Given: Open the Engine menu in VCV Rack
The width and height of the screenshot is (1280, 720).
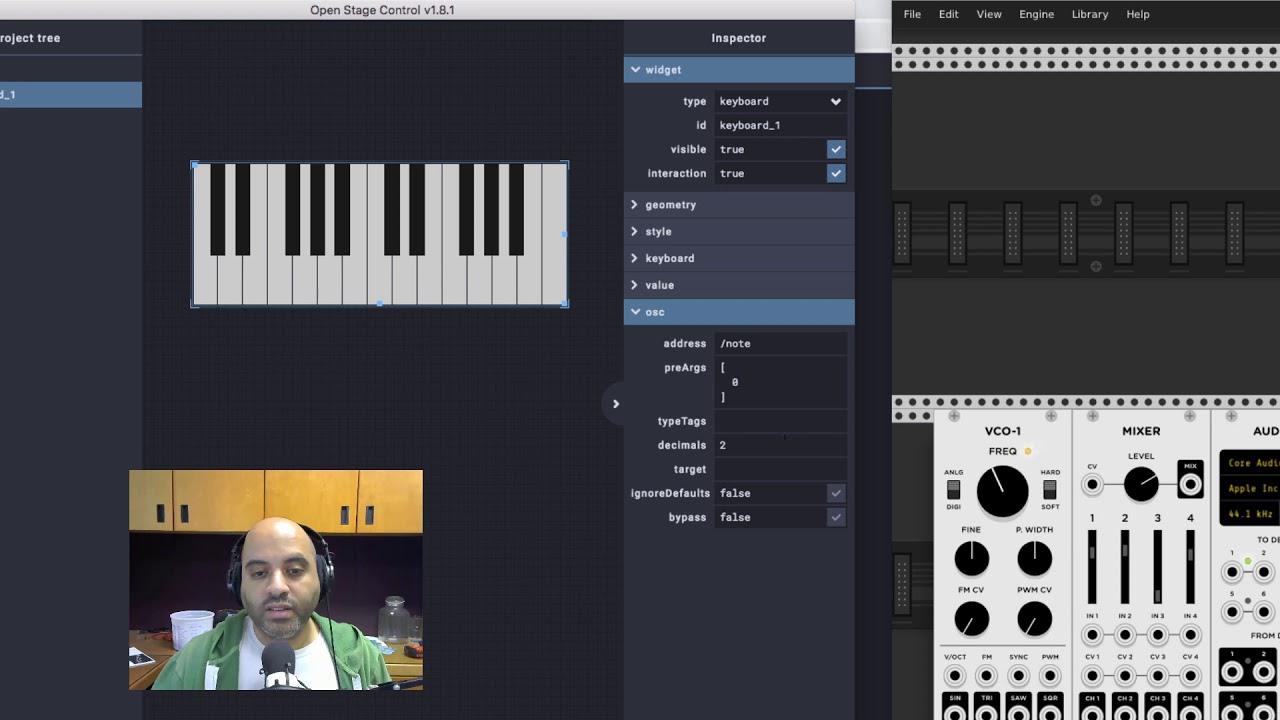Looking at the screenshot, I should 1036,14.
